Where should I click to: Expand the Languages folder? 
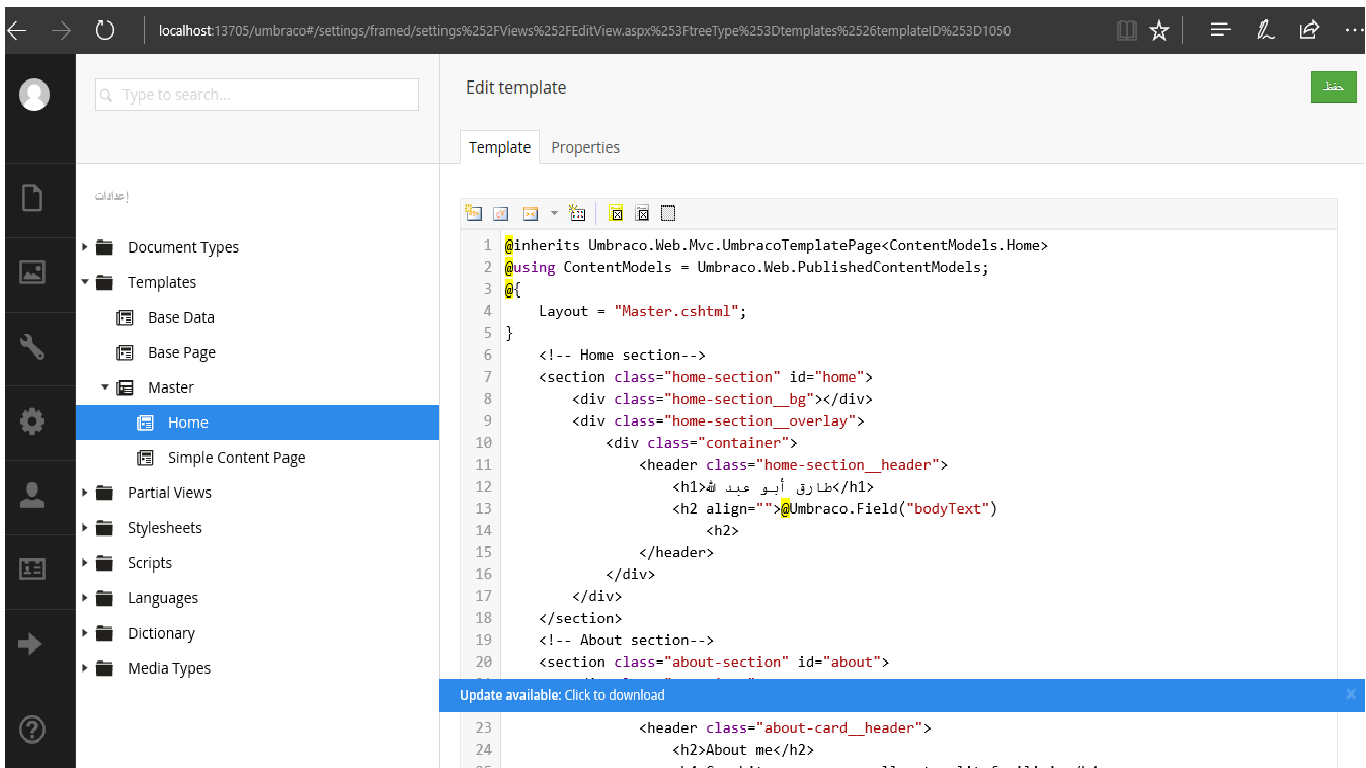[85, 598]
